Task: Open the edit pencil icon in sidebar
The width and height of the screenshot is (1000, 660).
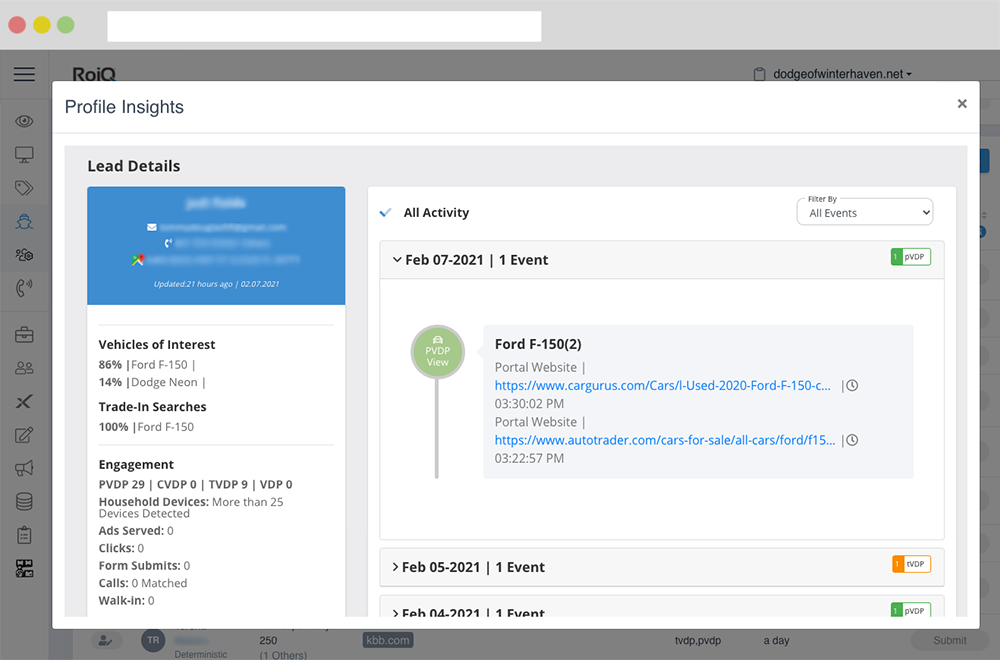Action: tap(24, 435)
